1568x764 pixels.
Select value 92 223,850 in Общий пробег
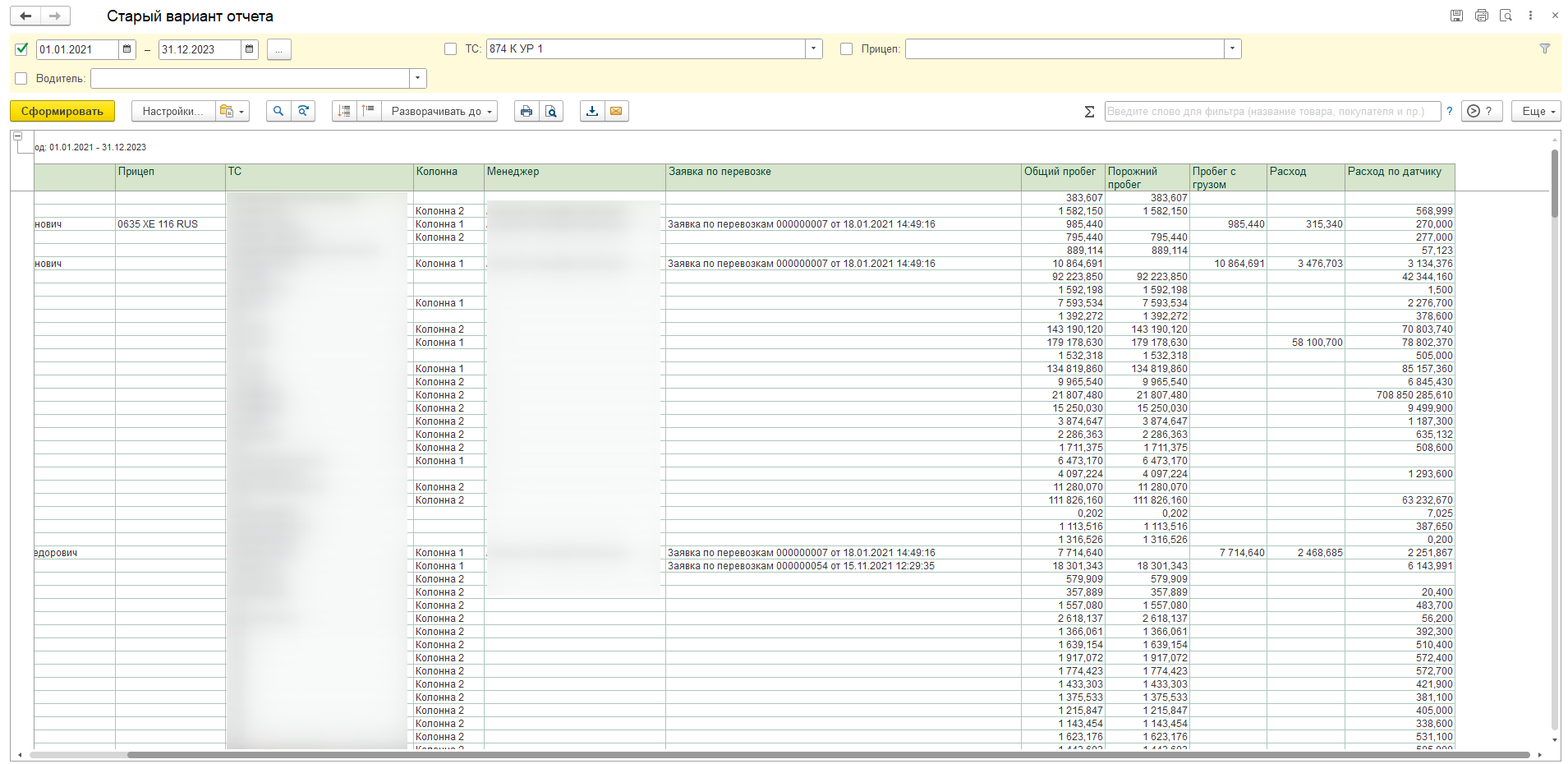click(x=1064, y=277)
